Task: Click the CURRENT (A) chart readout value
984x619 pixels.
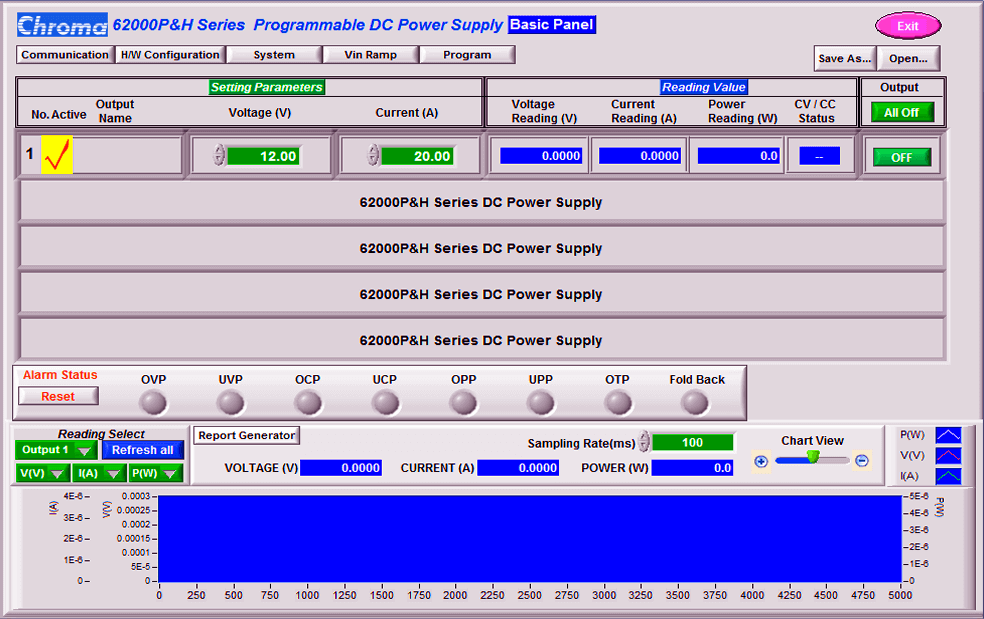Action: [x=518, y=468]
